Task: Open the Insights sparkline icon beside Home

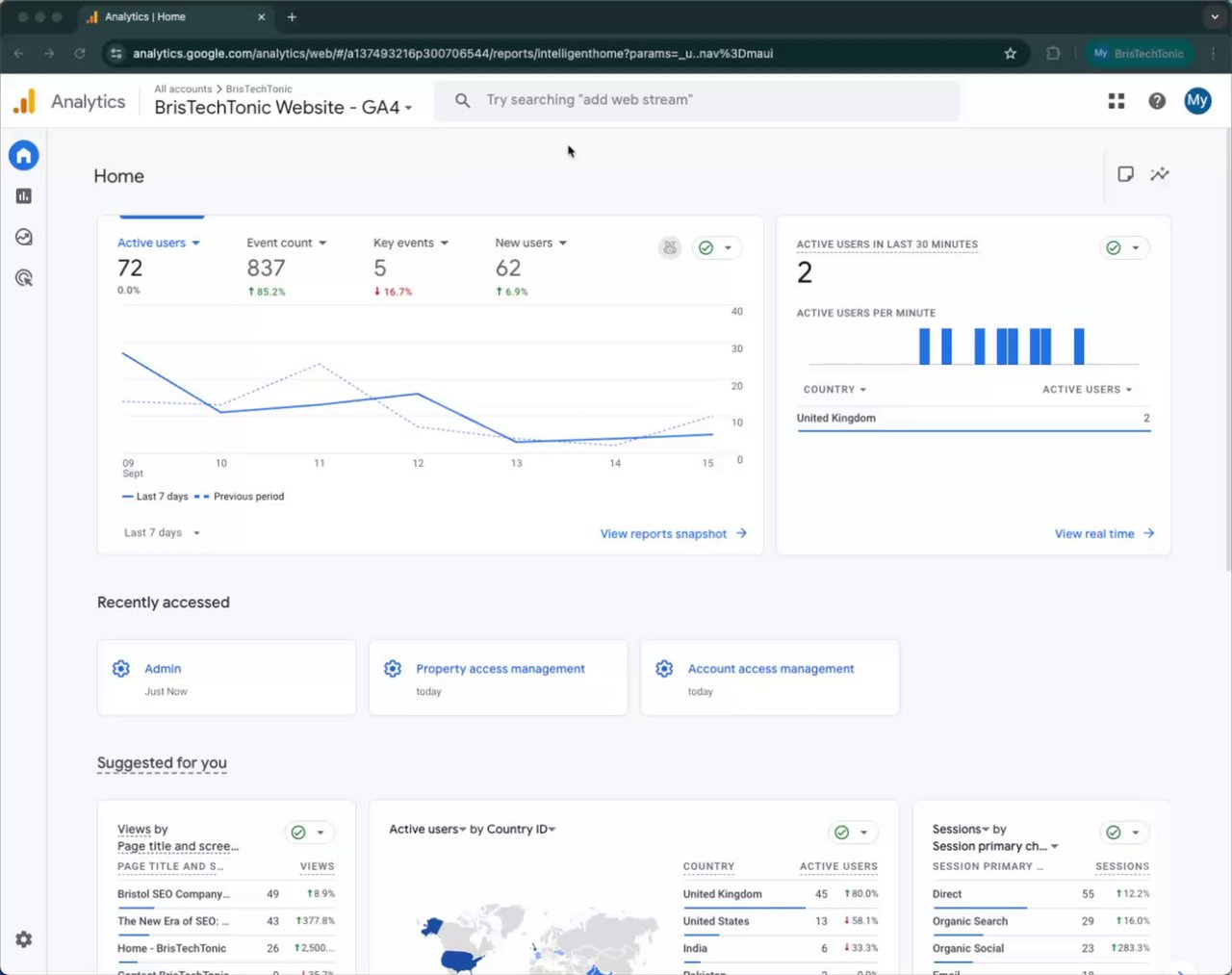Action: pyautogui.click(x=1160, y=174)
